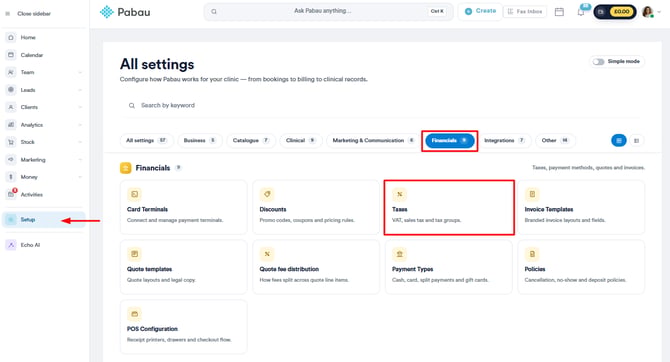Select the Financials tab
The width and height of the screenshot is (670, 362).
450,141
